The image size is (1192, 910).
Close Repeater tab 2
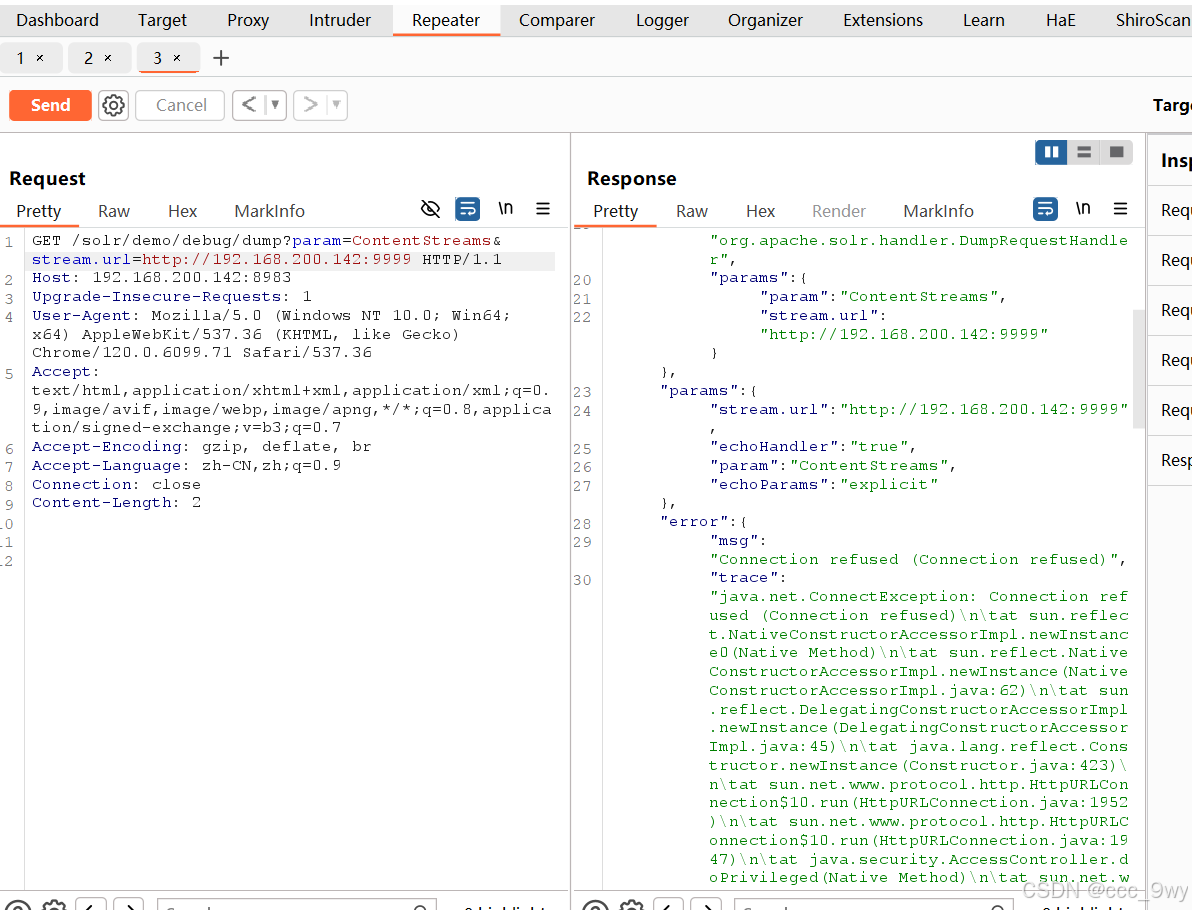coord(108,58)
